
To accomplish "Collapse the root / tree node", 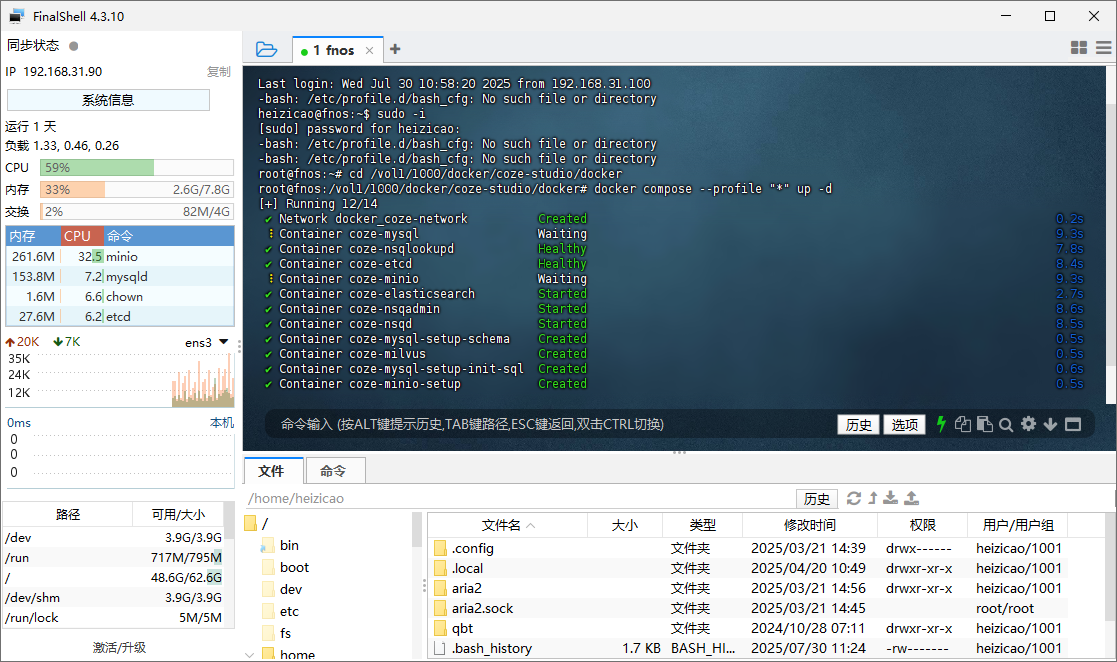I will click(251, 523).
